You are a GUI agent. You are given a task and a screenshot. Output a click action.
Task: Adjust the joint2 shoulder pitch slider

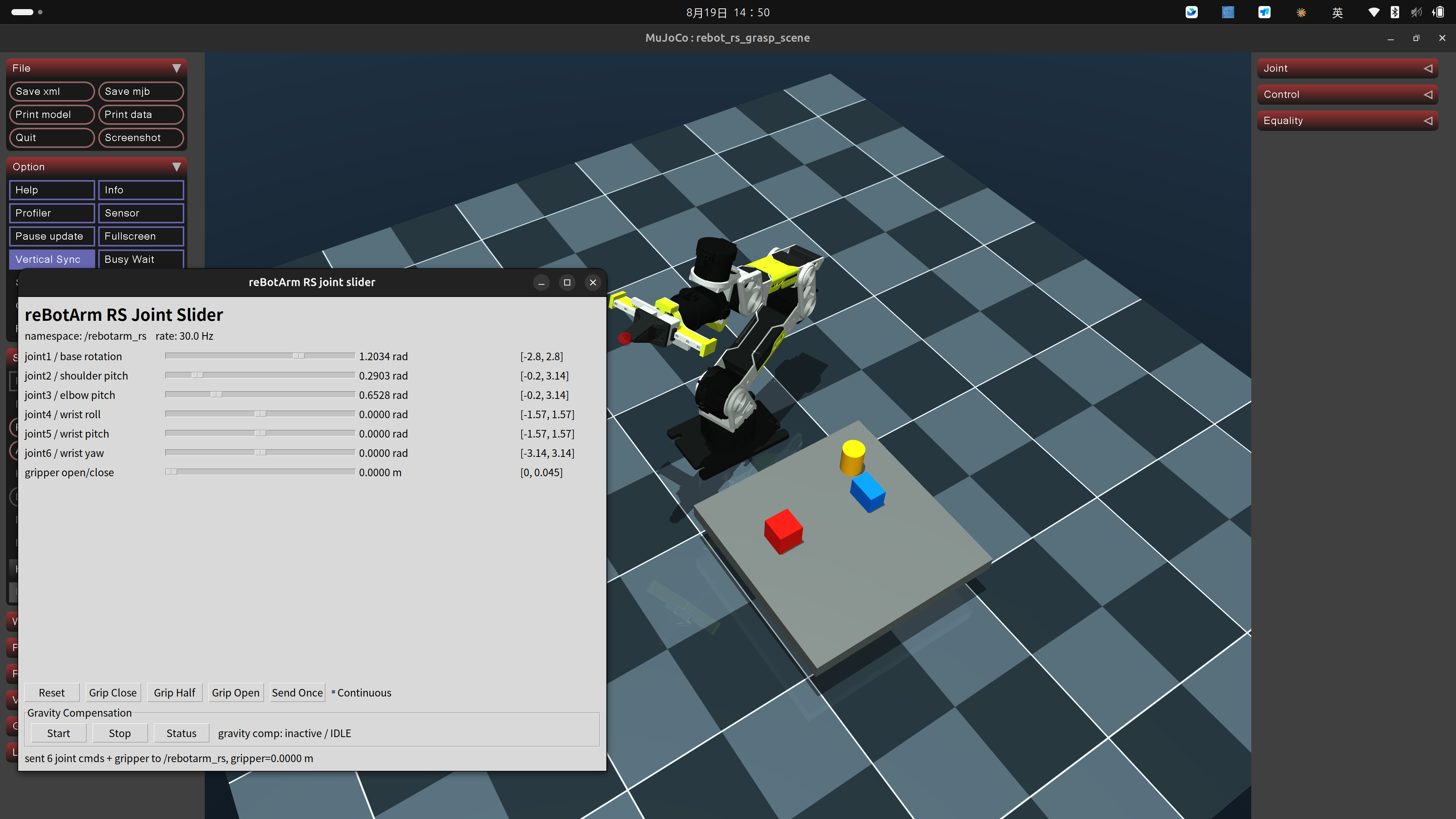260,375
